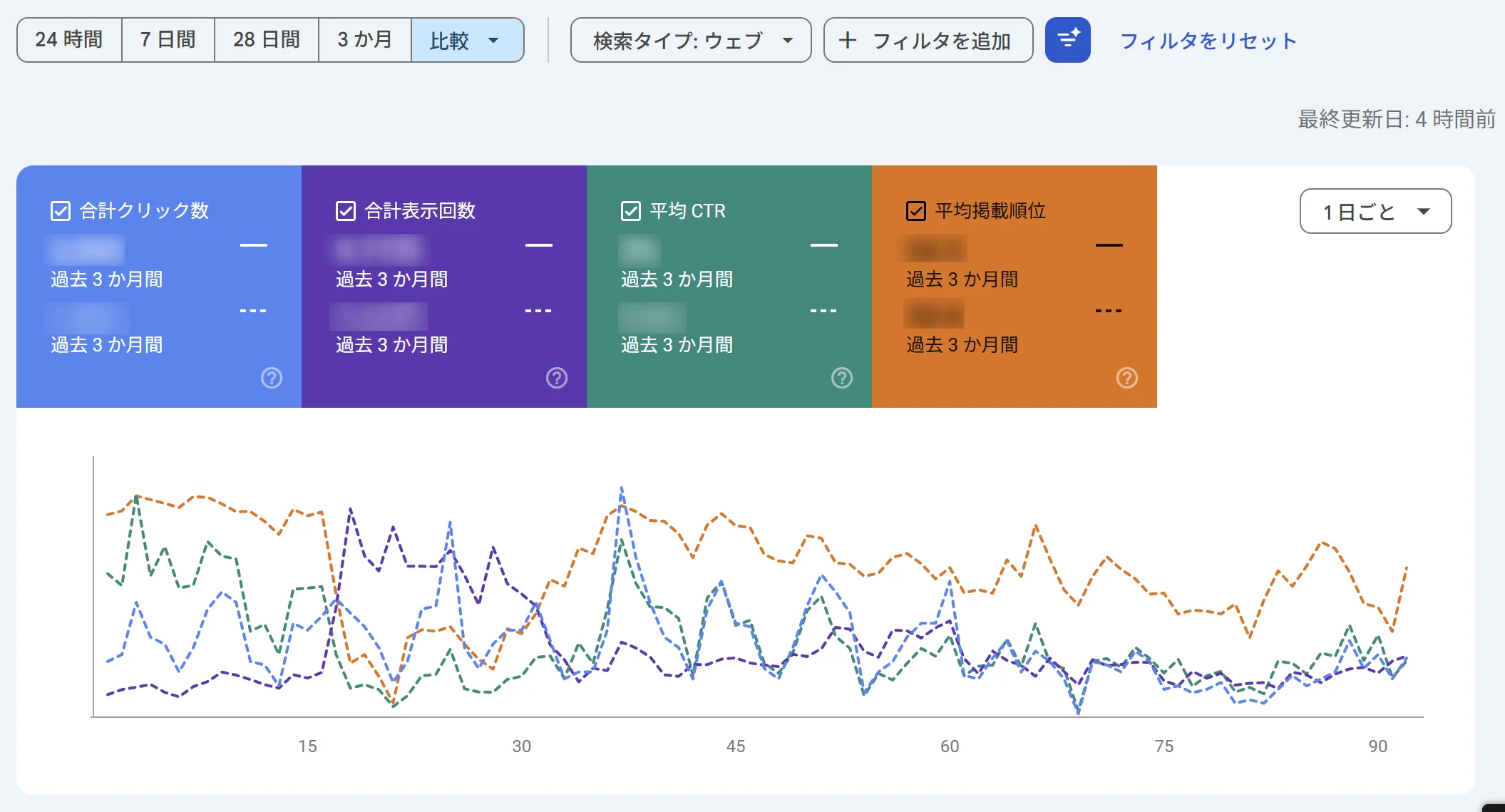Open the 検索タイプ: ウェブ dropdown
The width and height of the screenshot is (1505, 812).
point(689,40)
